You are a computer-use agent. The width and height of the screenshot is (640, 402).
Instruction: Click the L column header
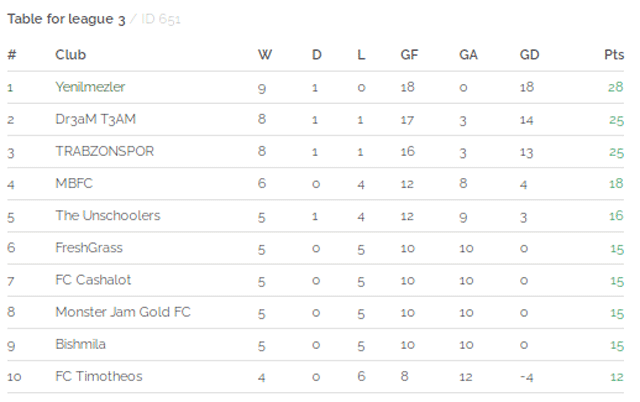tap(361, 55)
